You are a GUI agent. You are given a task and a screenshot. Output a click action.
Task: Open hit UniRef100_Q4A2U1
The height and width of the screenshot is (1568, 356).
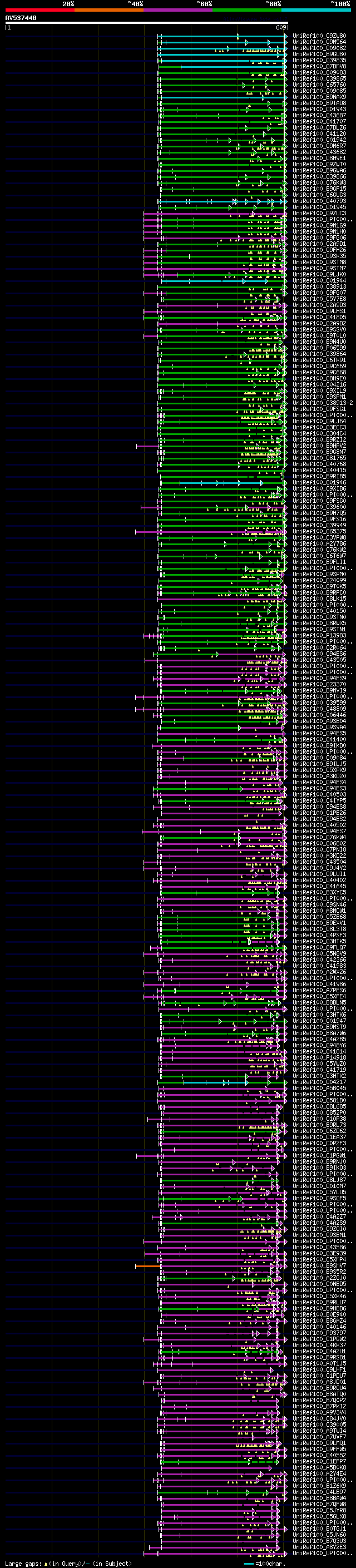tap(319, 1352)
